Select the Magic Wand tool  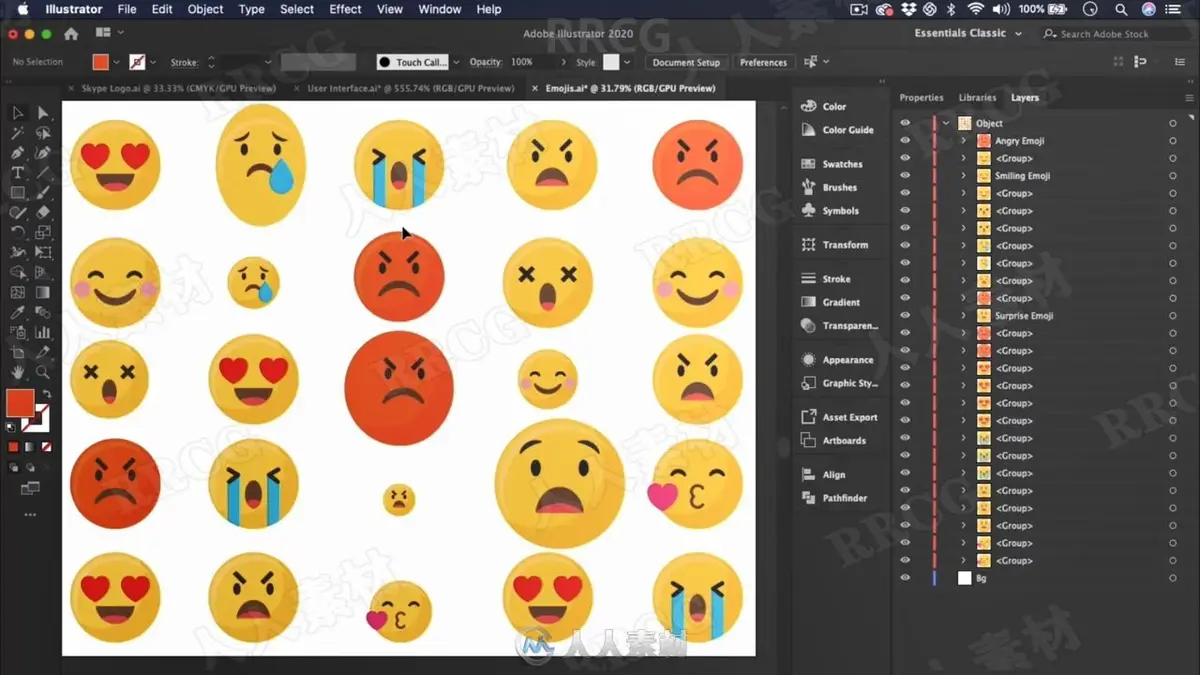pyautogui.click(x=18, y=133)
